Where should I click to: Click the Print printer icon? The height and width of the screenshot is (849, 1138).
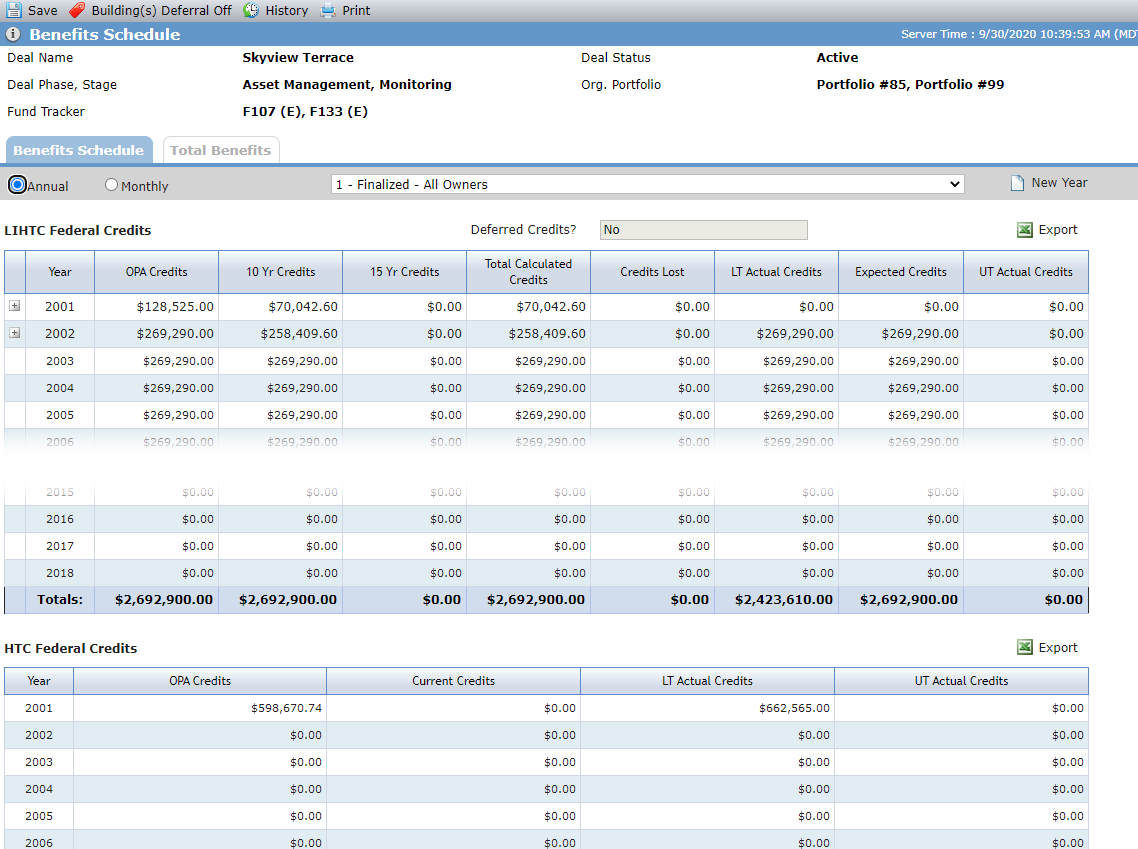point(328,10)
